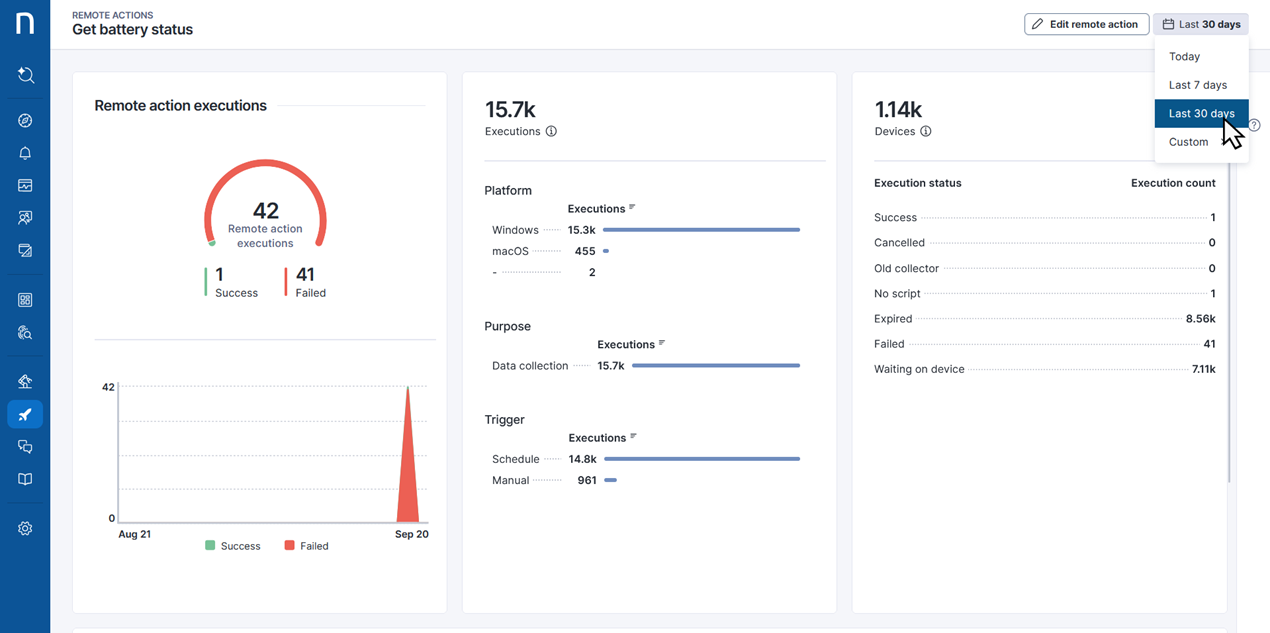This screenshot has height=633, width=1270.
Task: Select Today from the timeframe menu
Action: 1185,57
